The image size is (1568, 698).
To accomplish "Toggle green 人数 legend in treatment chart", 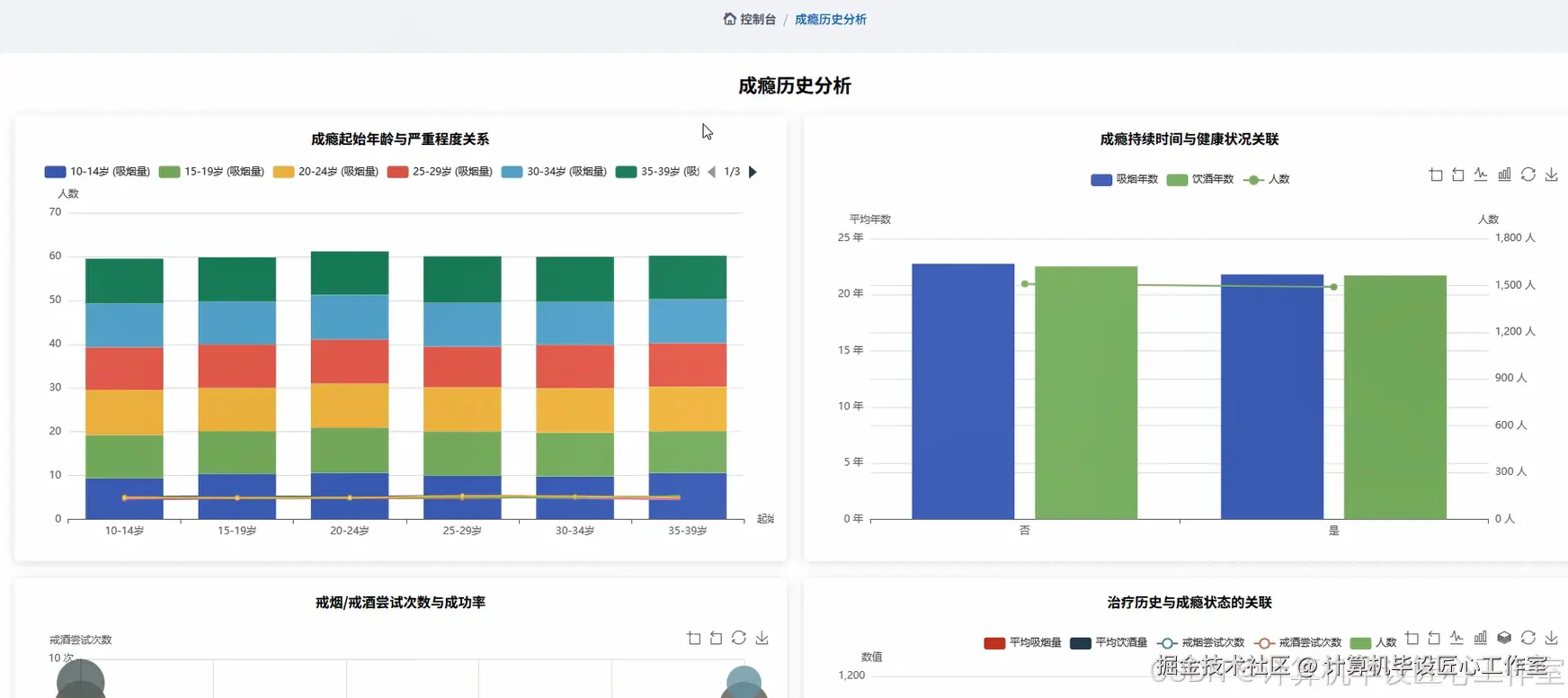I will click(x=1374, y=642).
